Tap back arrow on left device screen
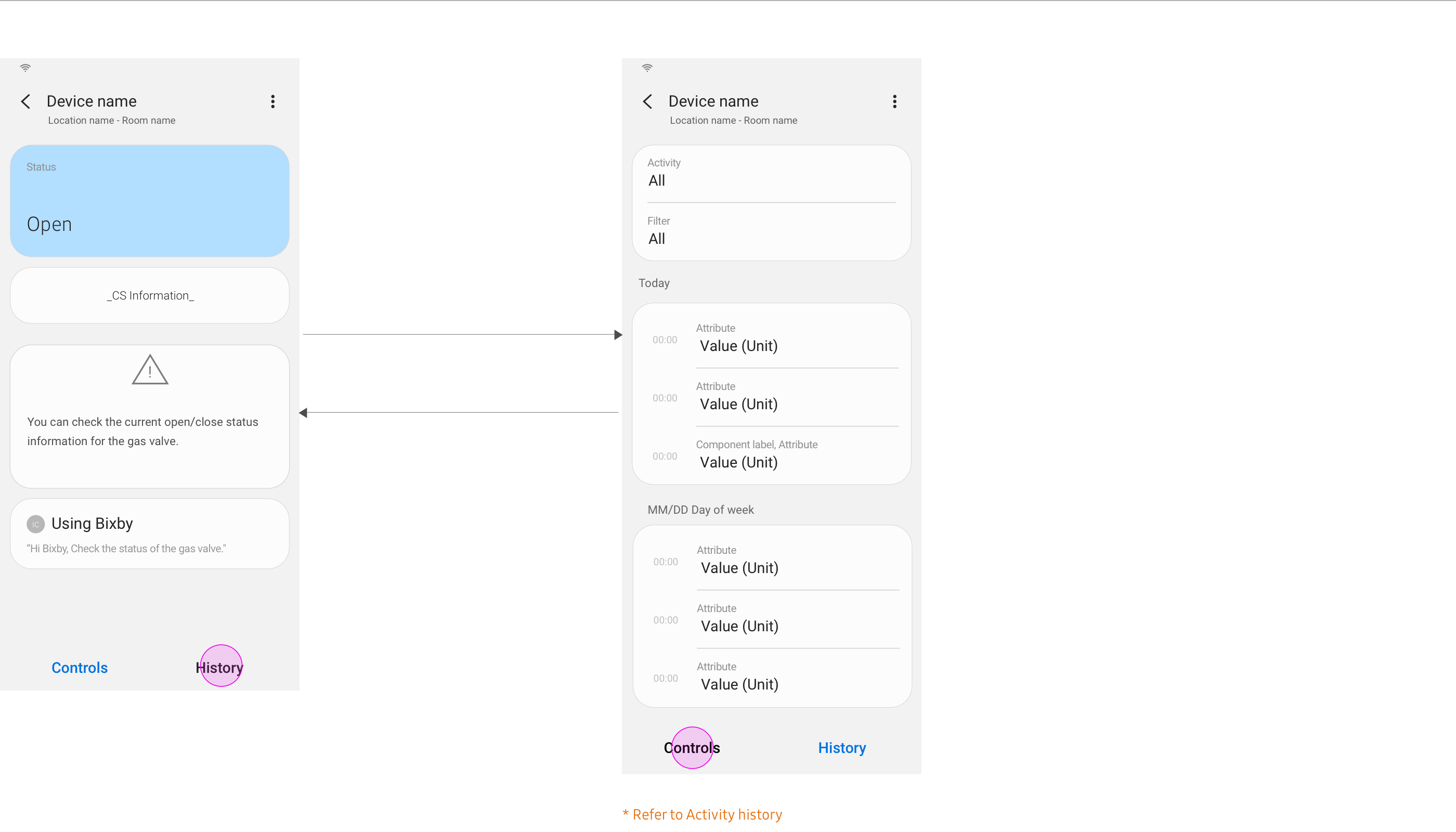This screenshot has height=832, width=1456. 25,102
